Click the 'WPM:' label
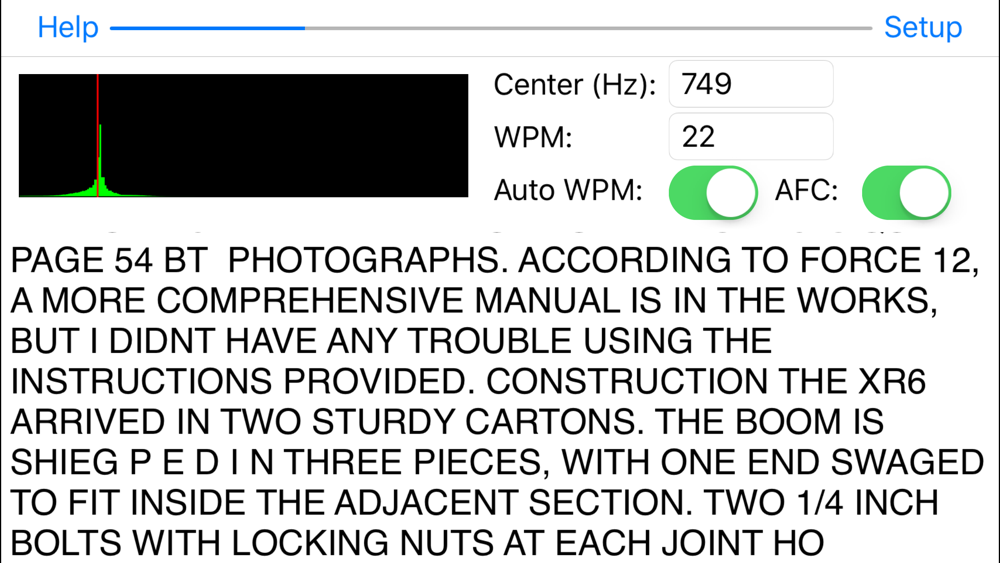 533,137
